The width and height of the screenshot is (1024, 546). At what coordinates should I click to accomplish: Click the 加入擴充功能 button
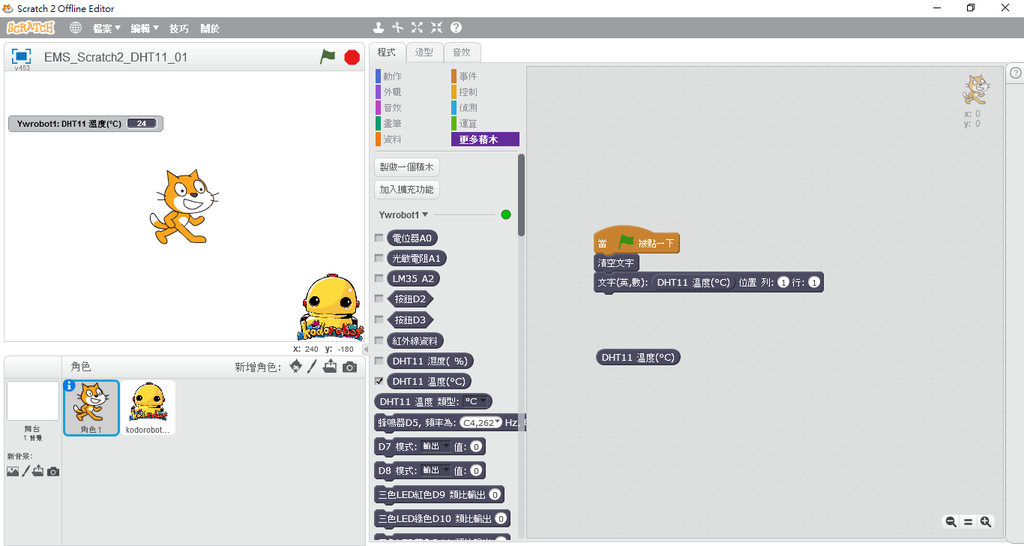tap(407, 189)
